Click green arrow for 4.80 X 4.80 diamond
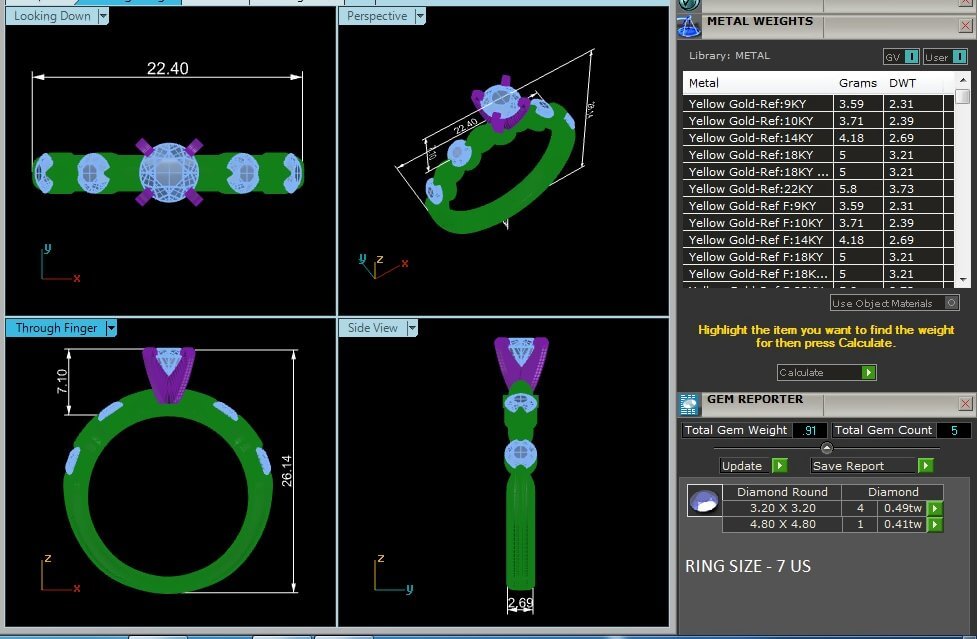This screenshot has width=977, height=639. [935, 524]
